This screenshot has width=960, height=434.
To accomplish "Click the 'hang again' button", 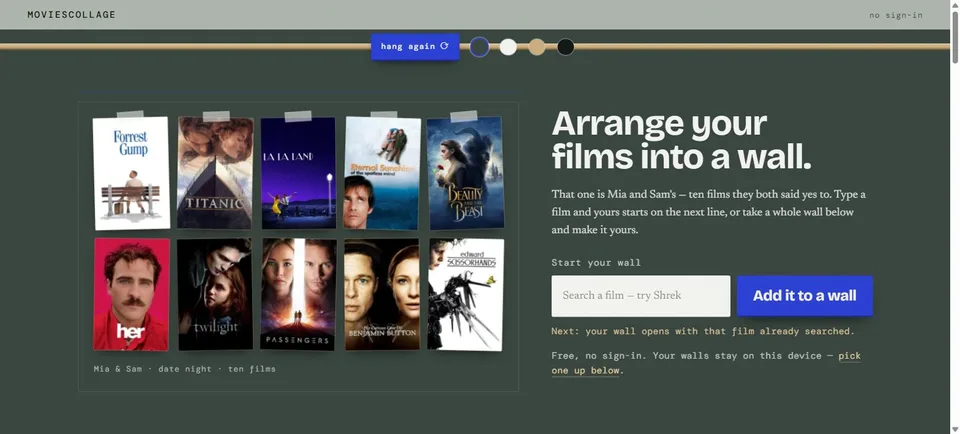I will pos(415,47).
